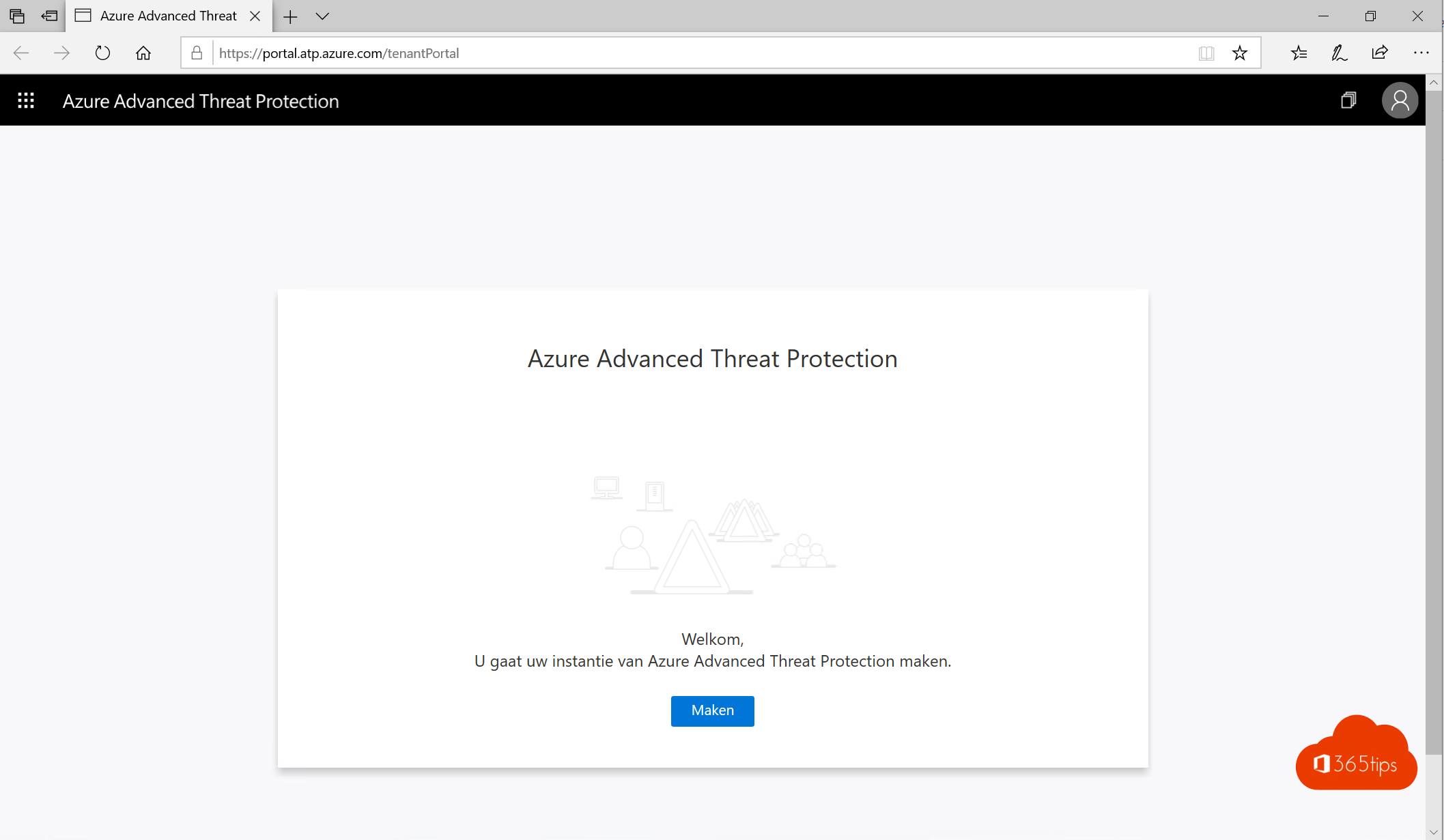Click the Welkom greeting text
The height and width of the screenshot is (840, 1444).
(x=712, y=639)
